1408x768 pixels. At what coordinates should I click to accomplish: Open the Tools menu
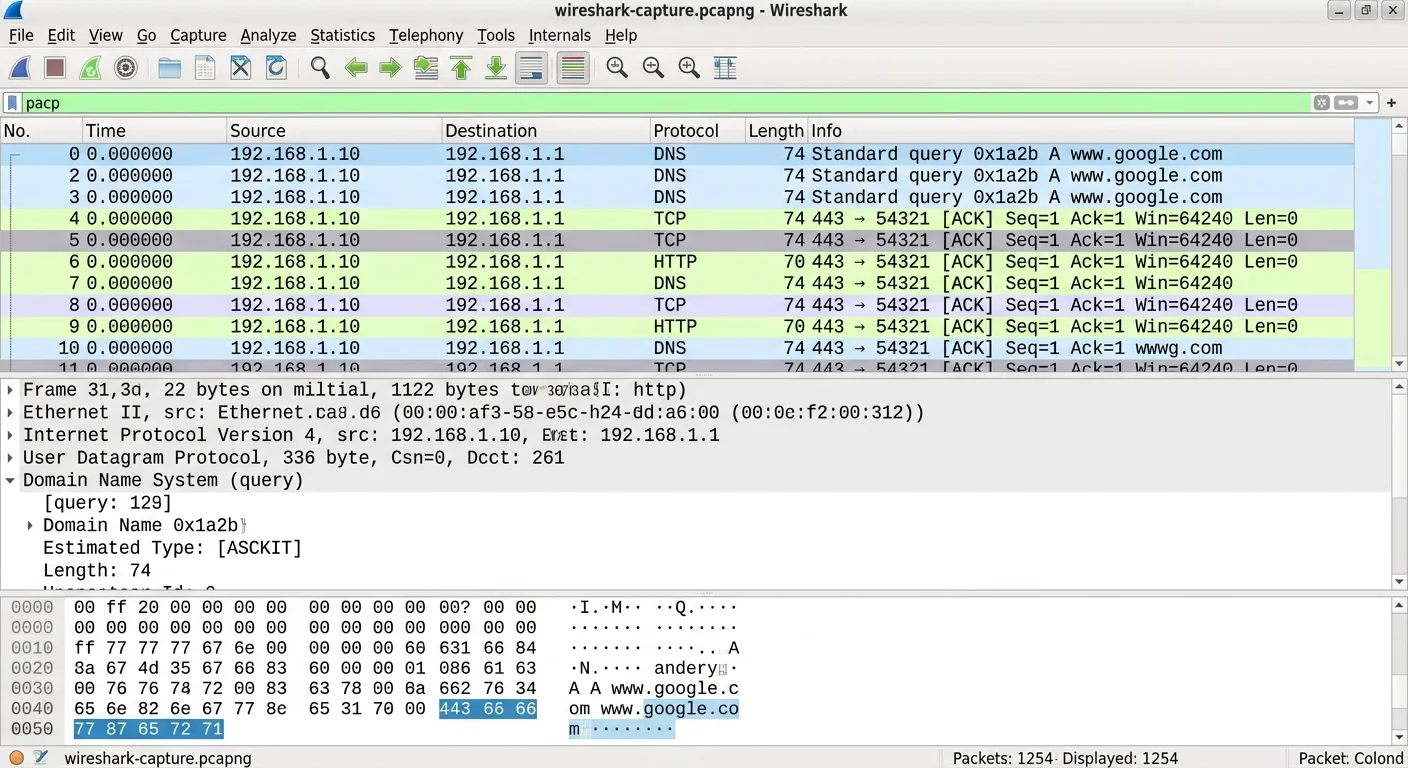pos(496,35)
